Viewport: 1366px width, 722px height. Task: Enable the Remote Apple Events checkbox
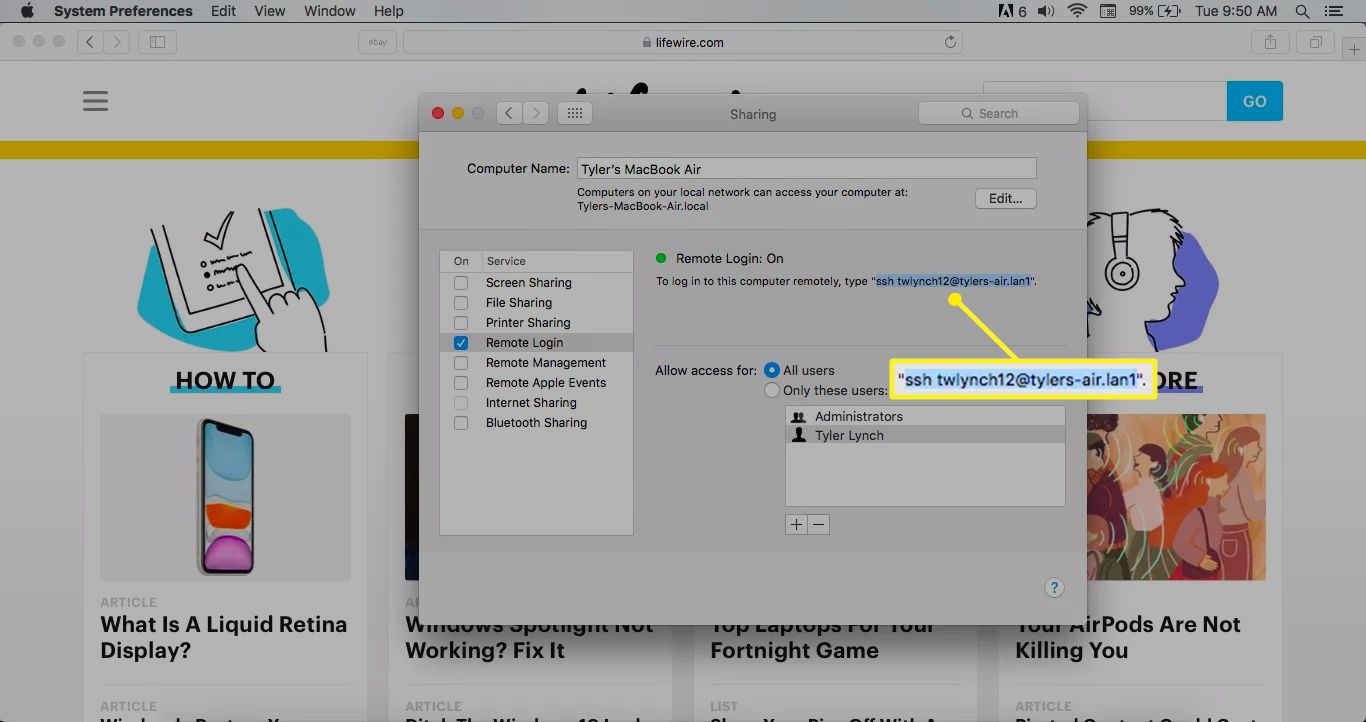coord(461,383)
